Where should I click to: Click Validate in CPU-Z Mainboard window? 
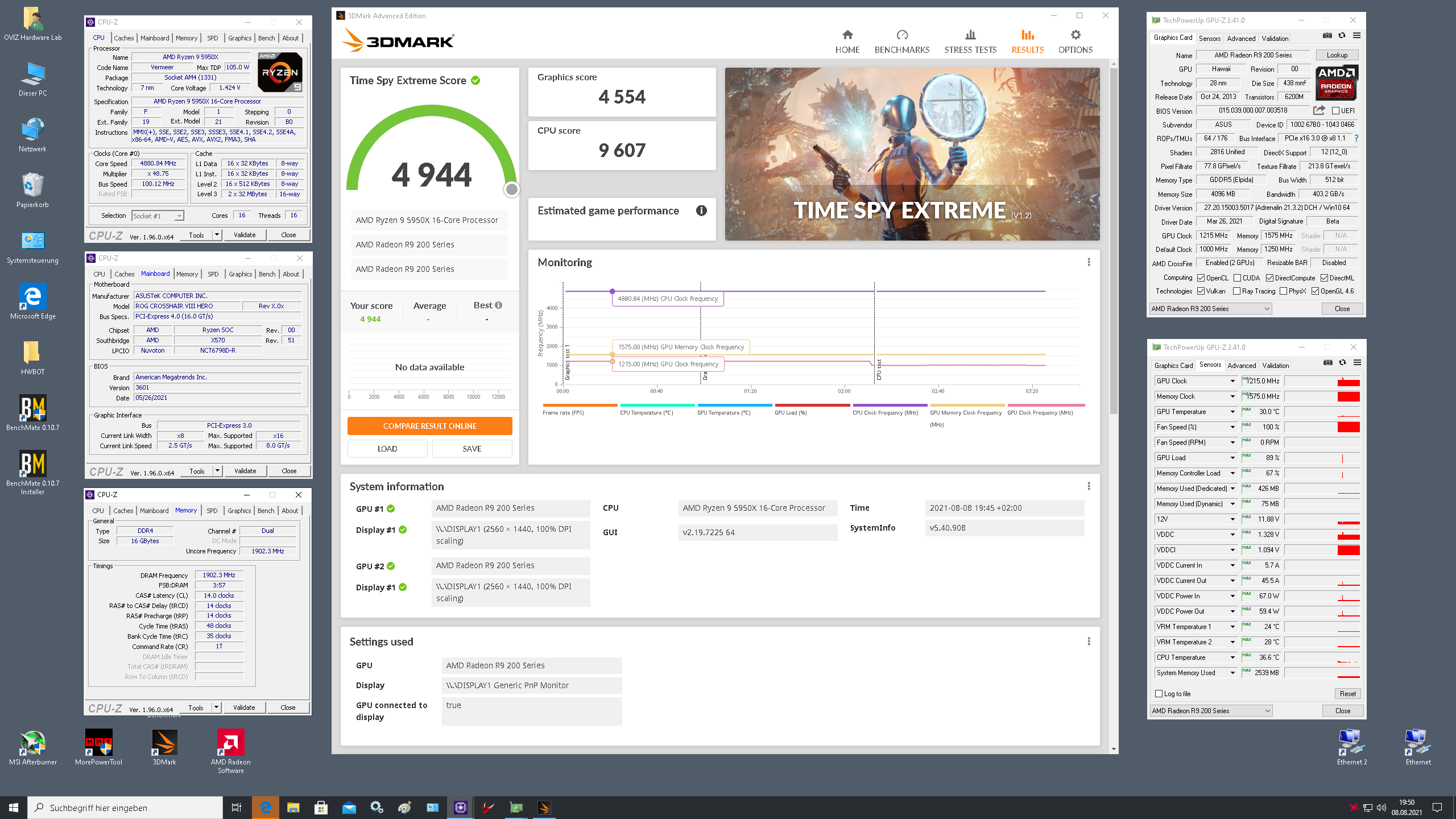(x=245, y=471)
